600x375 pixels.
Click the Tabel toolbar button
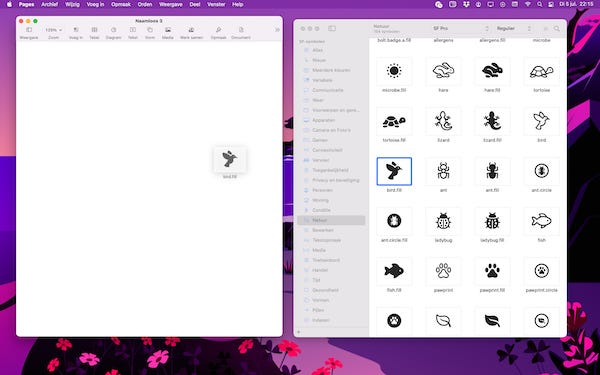point(94,33)
